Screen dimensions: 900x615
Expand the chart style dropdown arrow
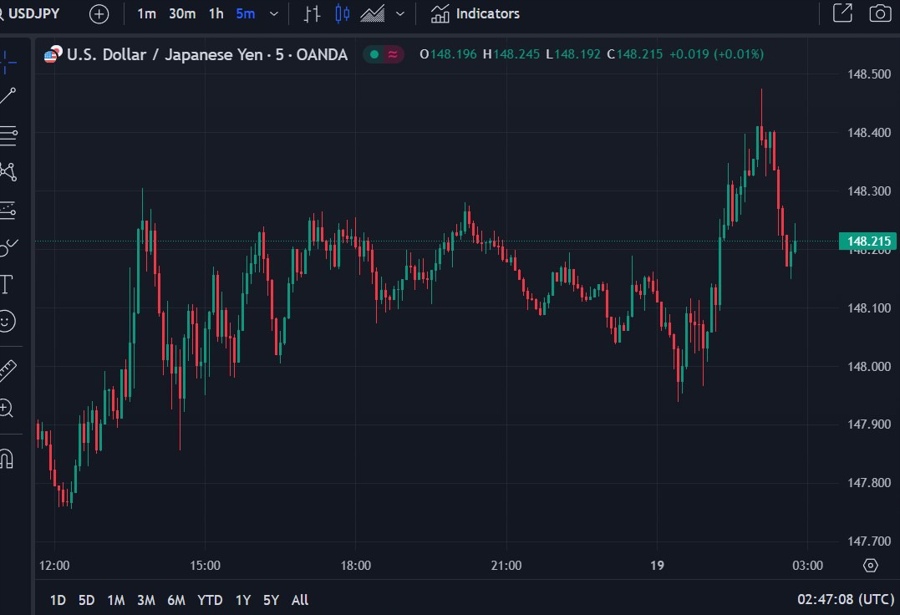coord(401,14)
